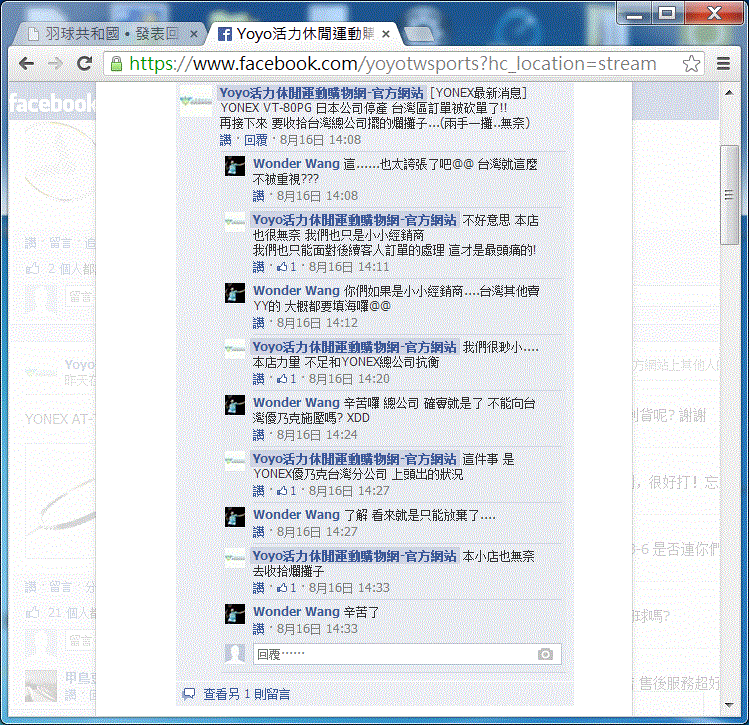This screenshot has height=725, width=749.
Task: Switch to the 羽球共和國 tab
Action: [x=105, y=34]
